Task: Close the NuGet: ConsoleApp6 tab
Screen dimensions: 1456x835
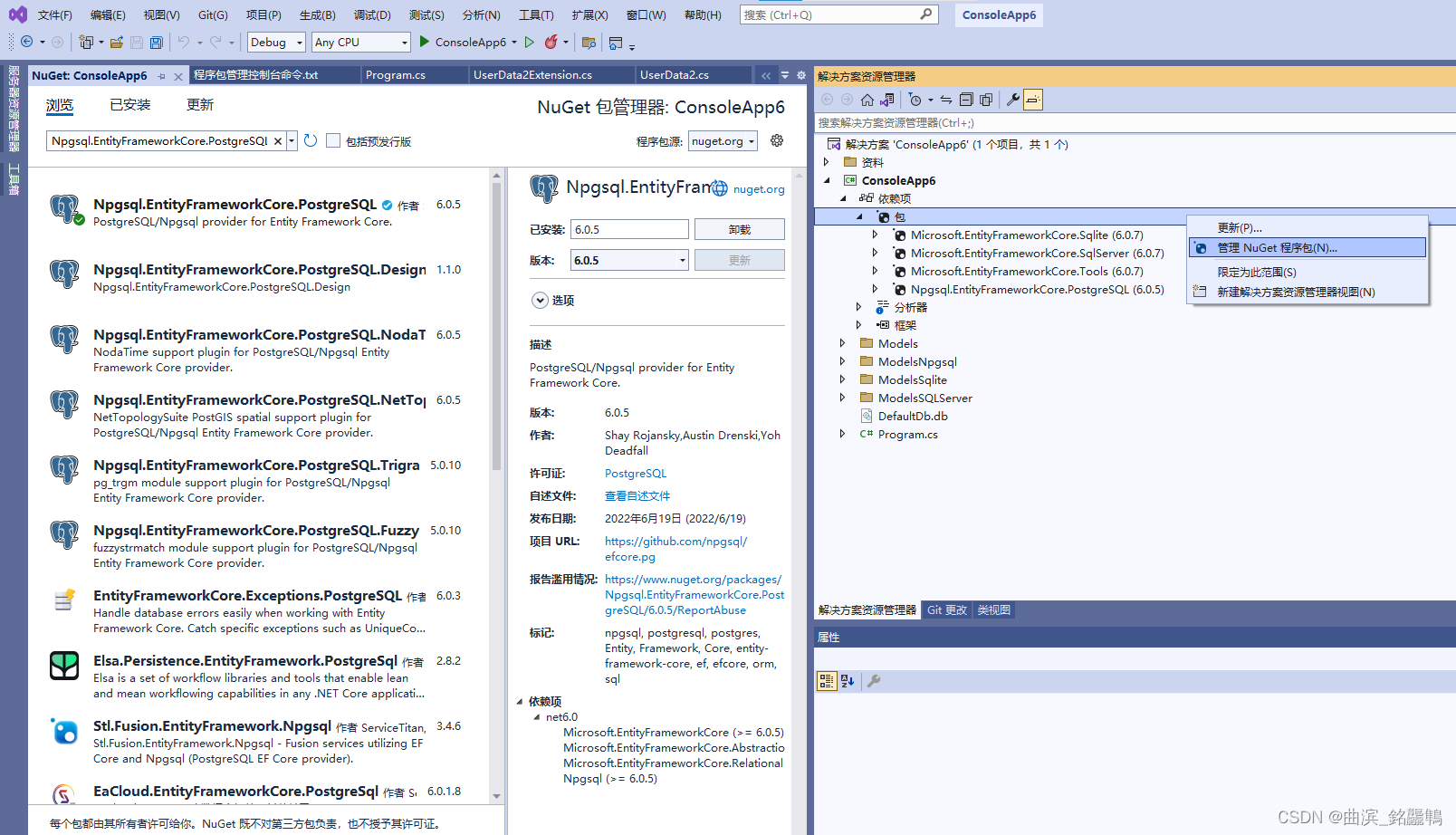Action: [178, 76]
